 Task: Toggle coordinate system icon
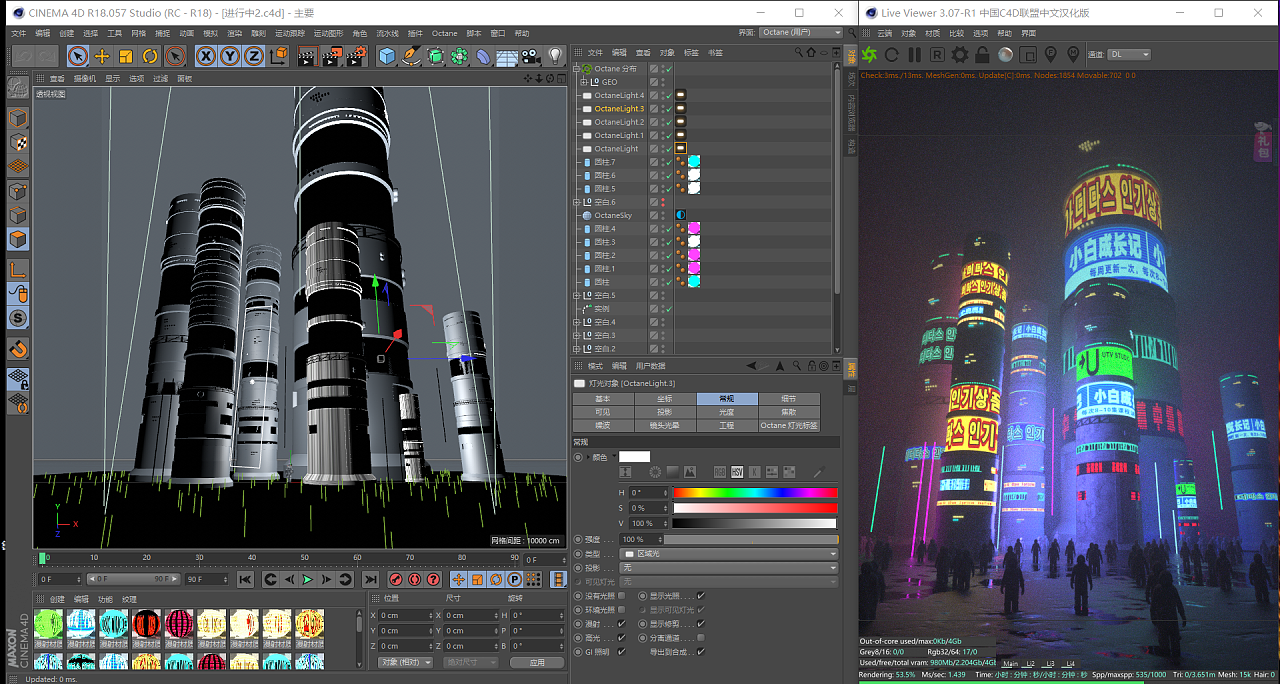point(278,56)
